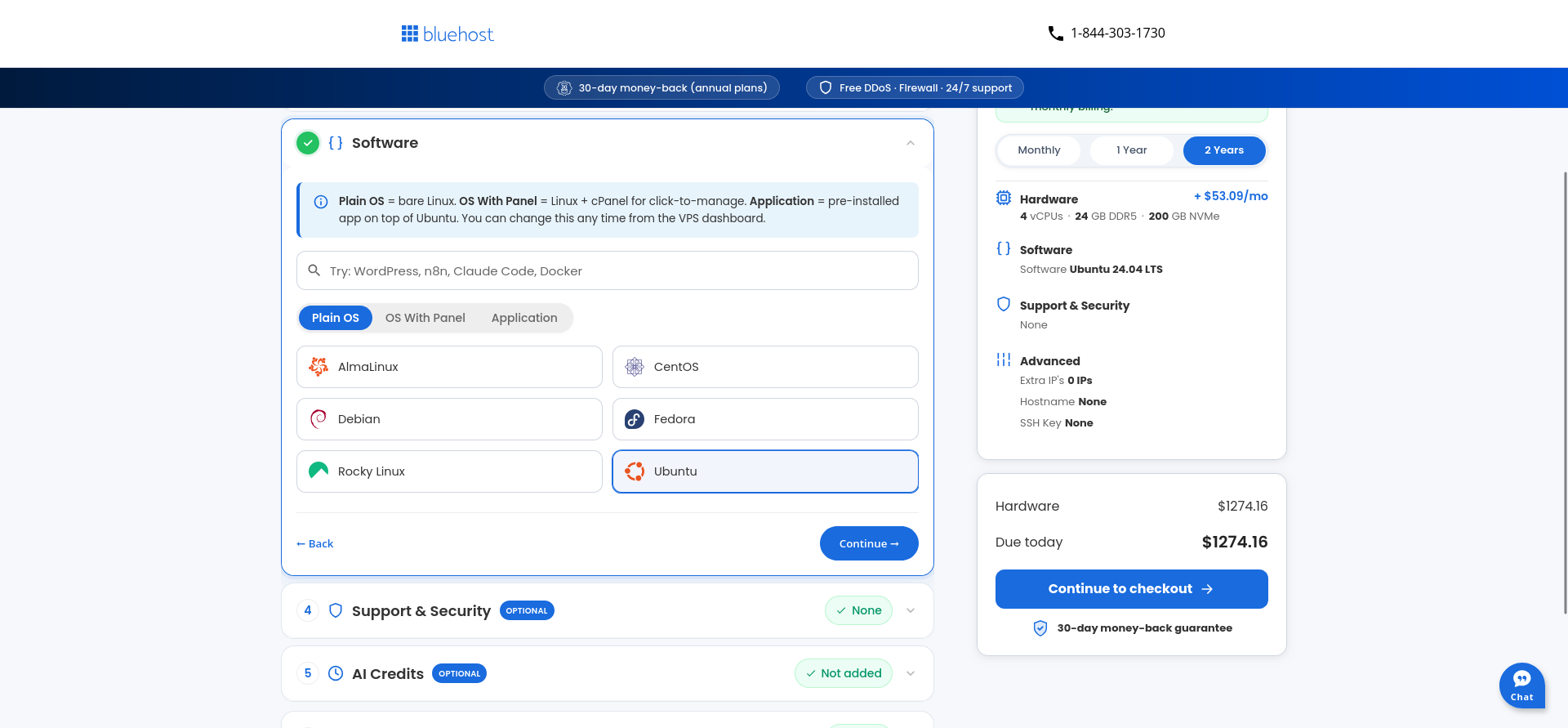
Task: Call the 1-844-303-1730 phone number
Action: pos(1118,33)
